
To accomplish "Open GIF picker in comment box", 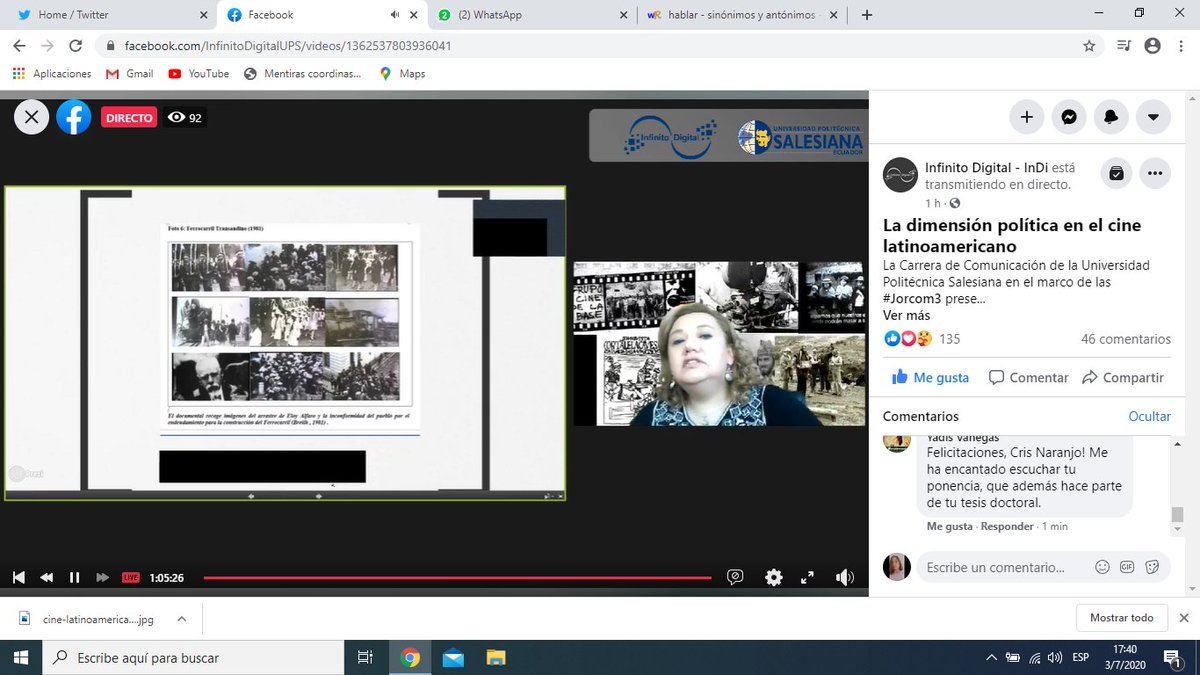I will click(1127, 567).
